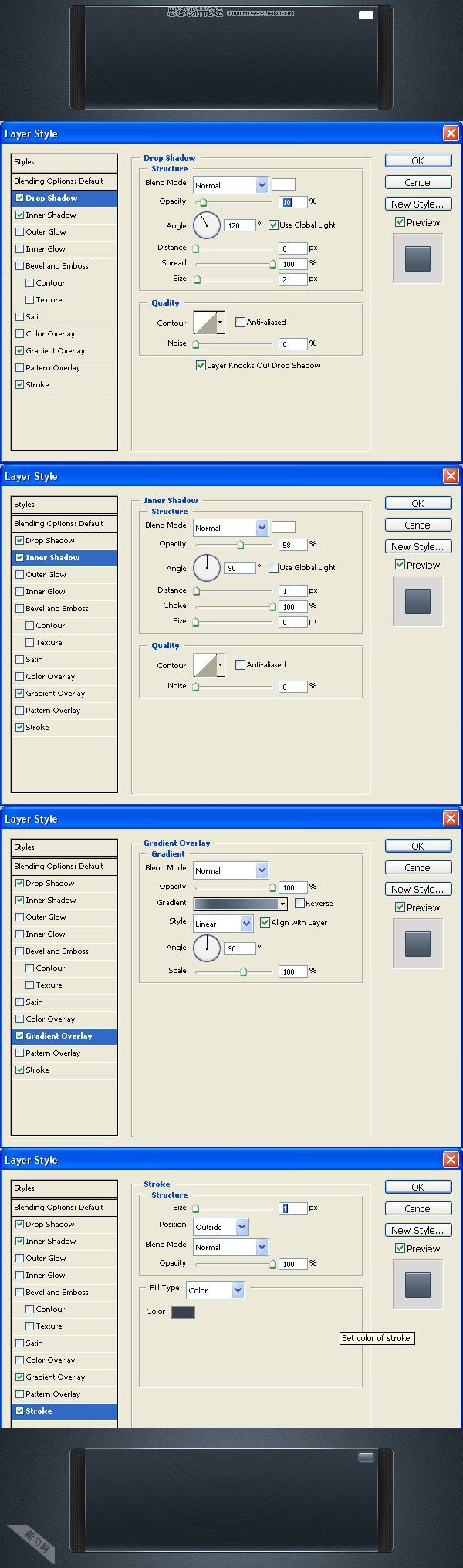This screenshot has height=1568, width=463.
Task: Click contour thumbnail in Drop Shadow dialog
Action: (x=204, y=323)
